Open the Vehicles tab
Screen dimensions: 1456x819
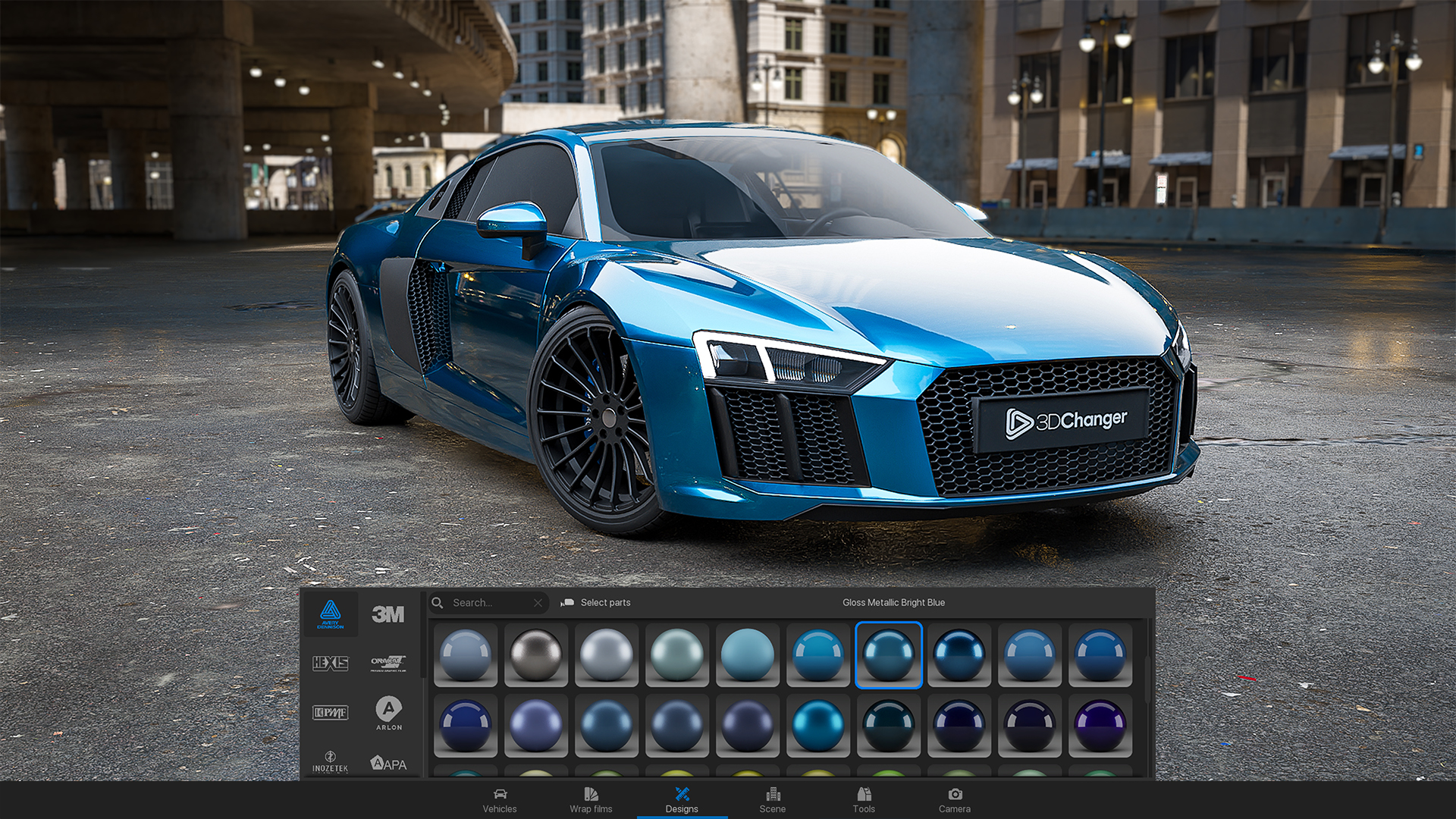pos(500,800)
